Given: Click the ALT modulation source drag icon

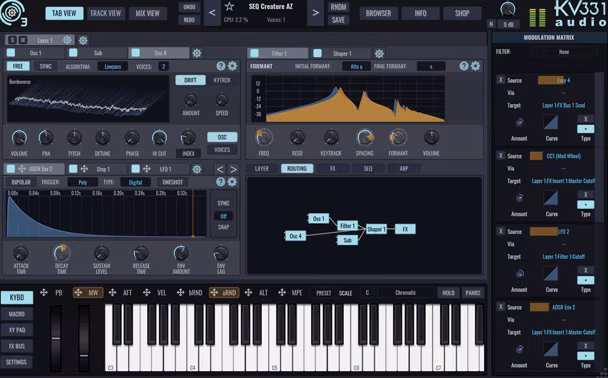Looking at the screenshot, I should tap(248, 292).
